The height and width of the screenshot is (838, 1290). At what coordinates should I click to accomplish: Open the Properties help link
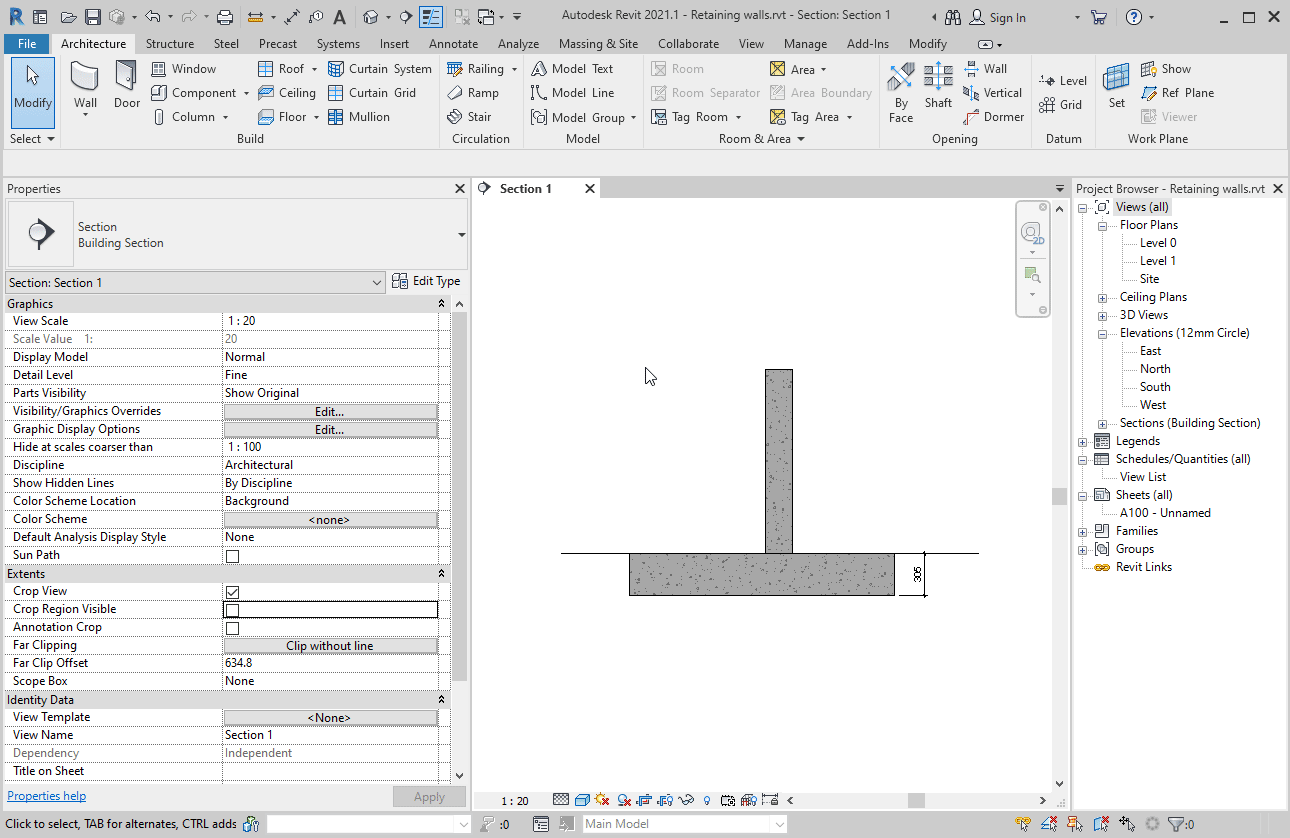coord(46,795)
